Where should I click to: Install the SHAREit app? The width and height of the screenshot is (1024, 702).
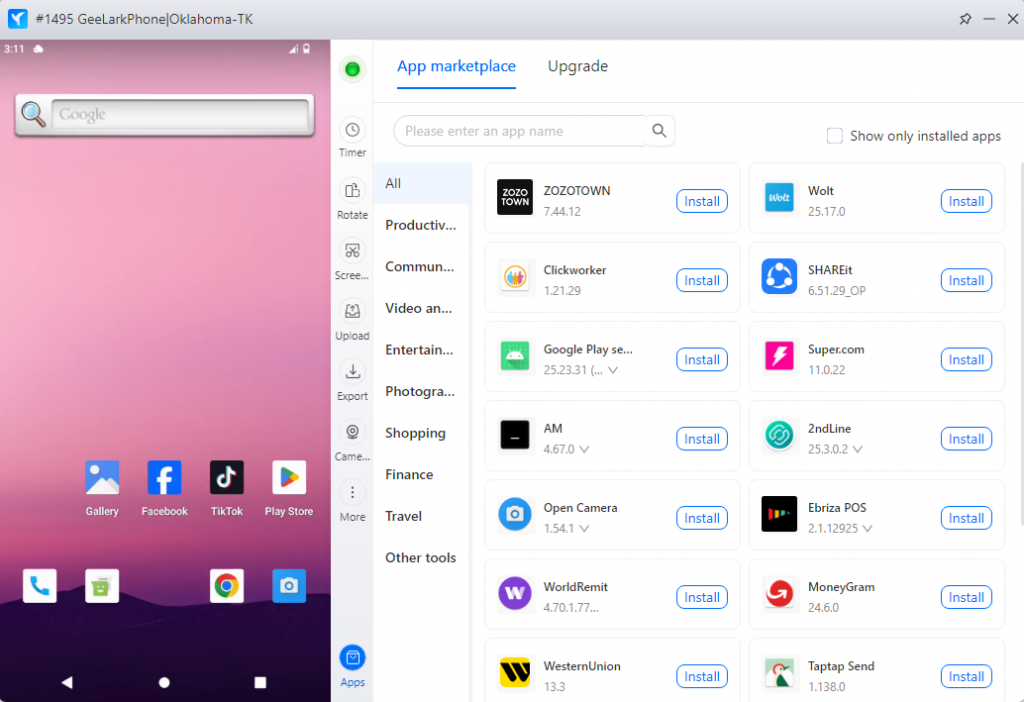[x=966, y=280]
